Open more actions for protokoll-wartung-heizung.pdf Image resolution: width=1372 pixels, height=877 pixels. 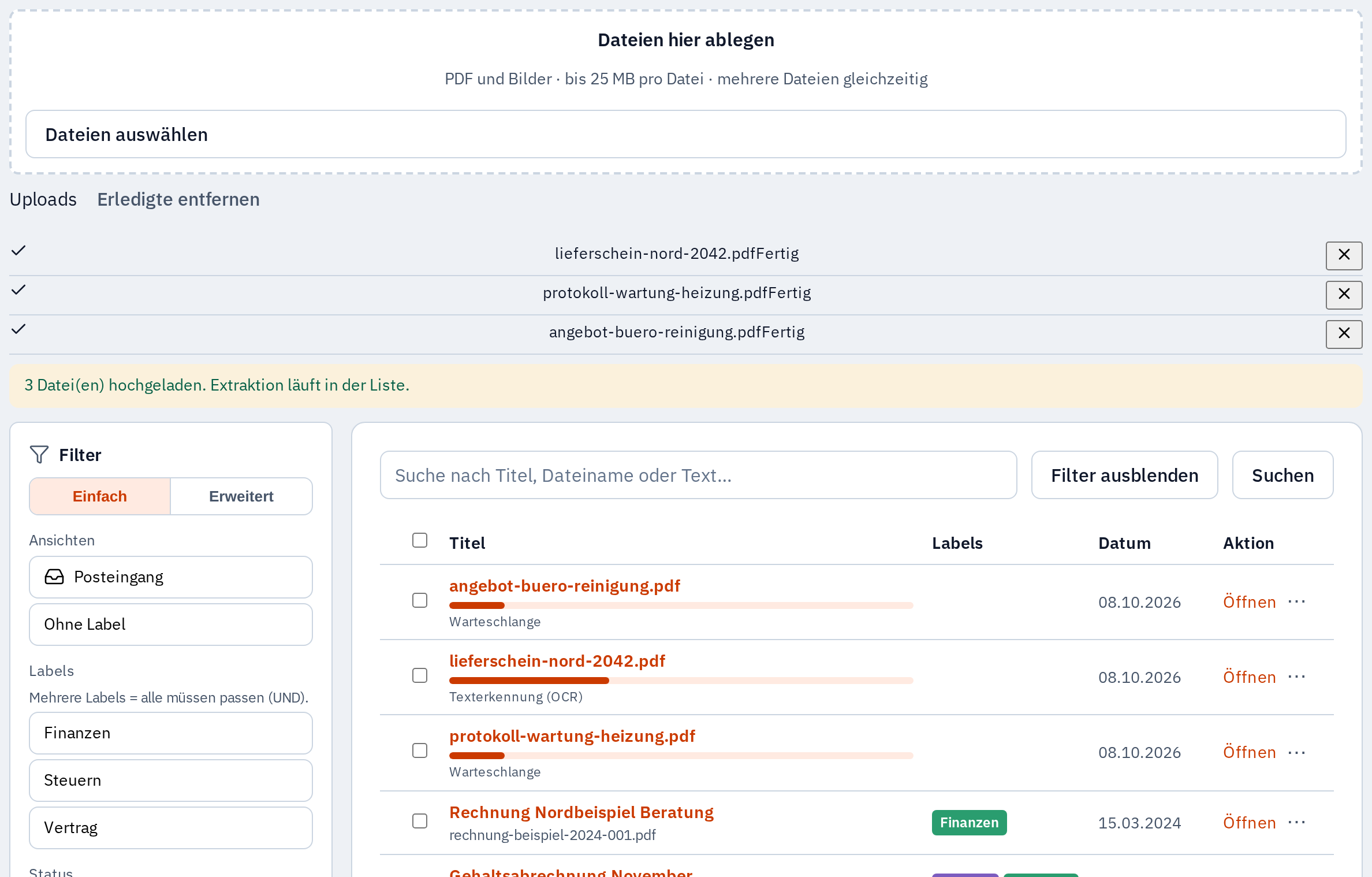pyautogui.click(x=1296, y=752)
